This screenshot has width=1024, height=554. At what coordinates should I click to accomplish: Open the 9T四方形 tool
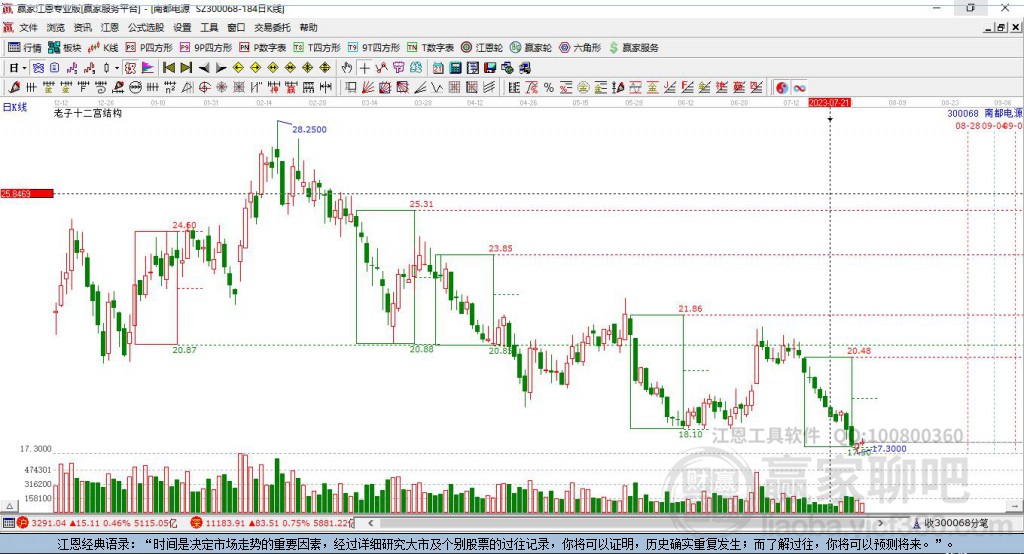click(374, 48)
